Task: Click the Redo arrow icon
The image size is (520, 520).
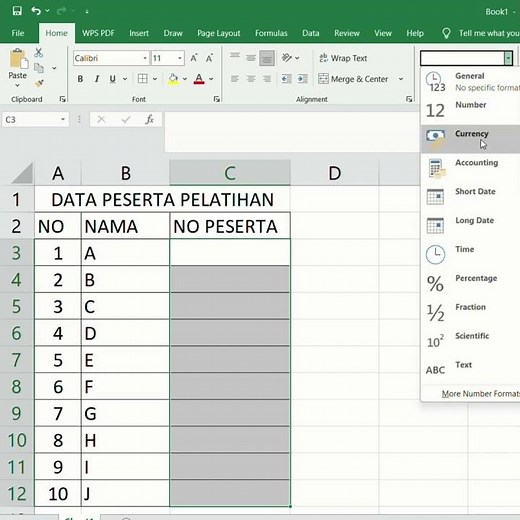Action: (61, 11)
